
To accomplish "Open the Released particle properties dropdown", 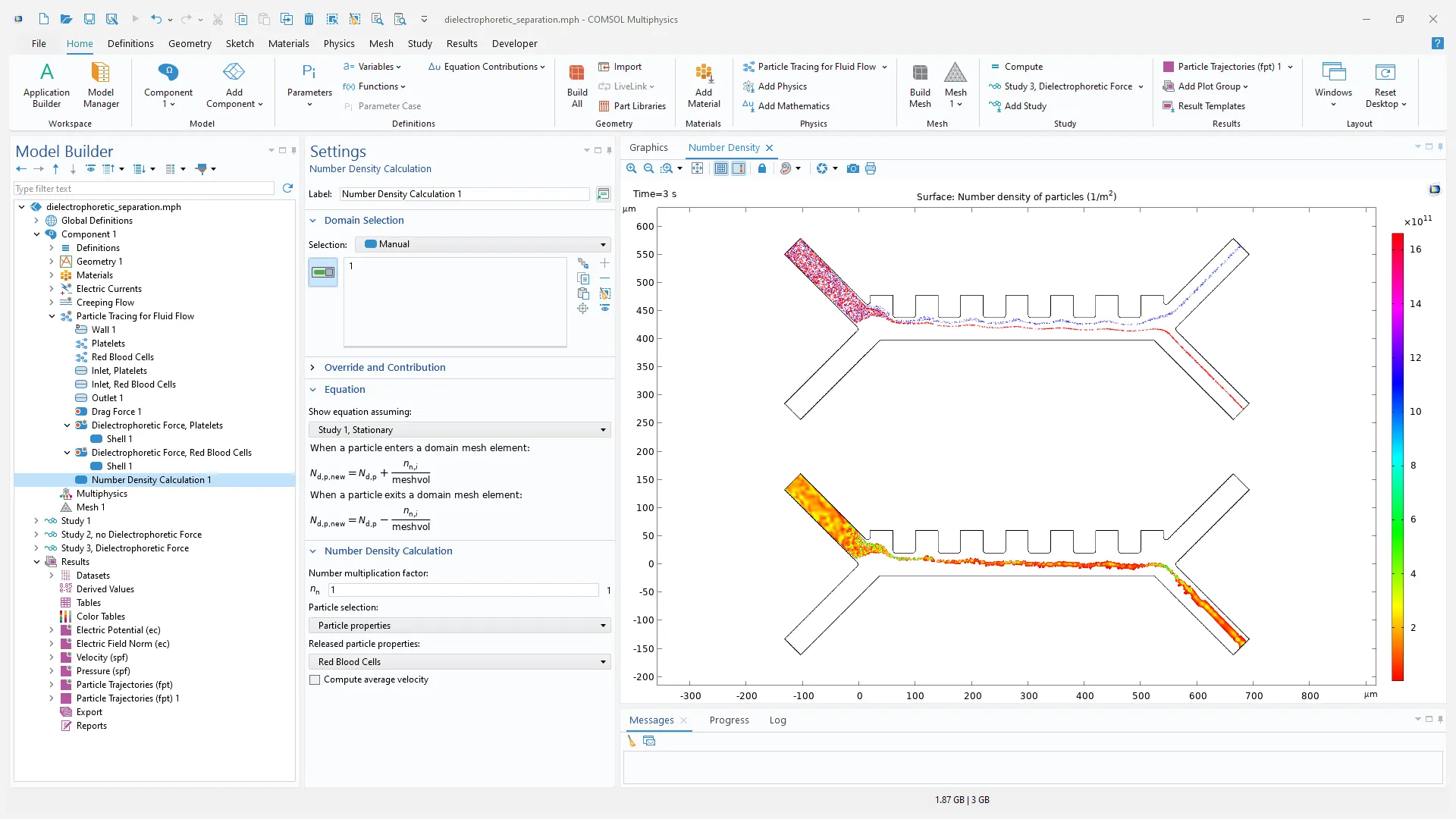I will coord(459,662).
